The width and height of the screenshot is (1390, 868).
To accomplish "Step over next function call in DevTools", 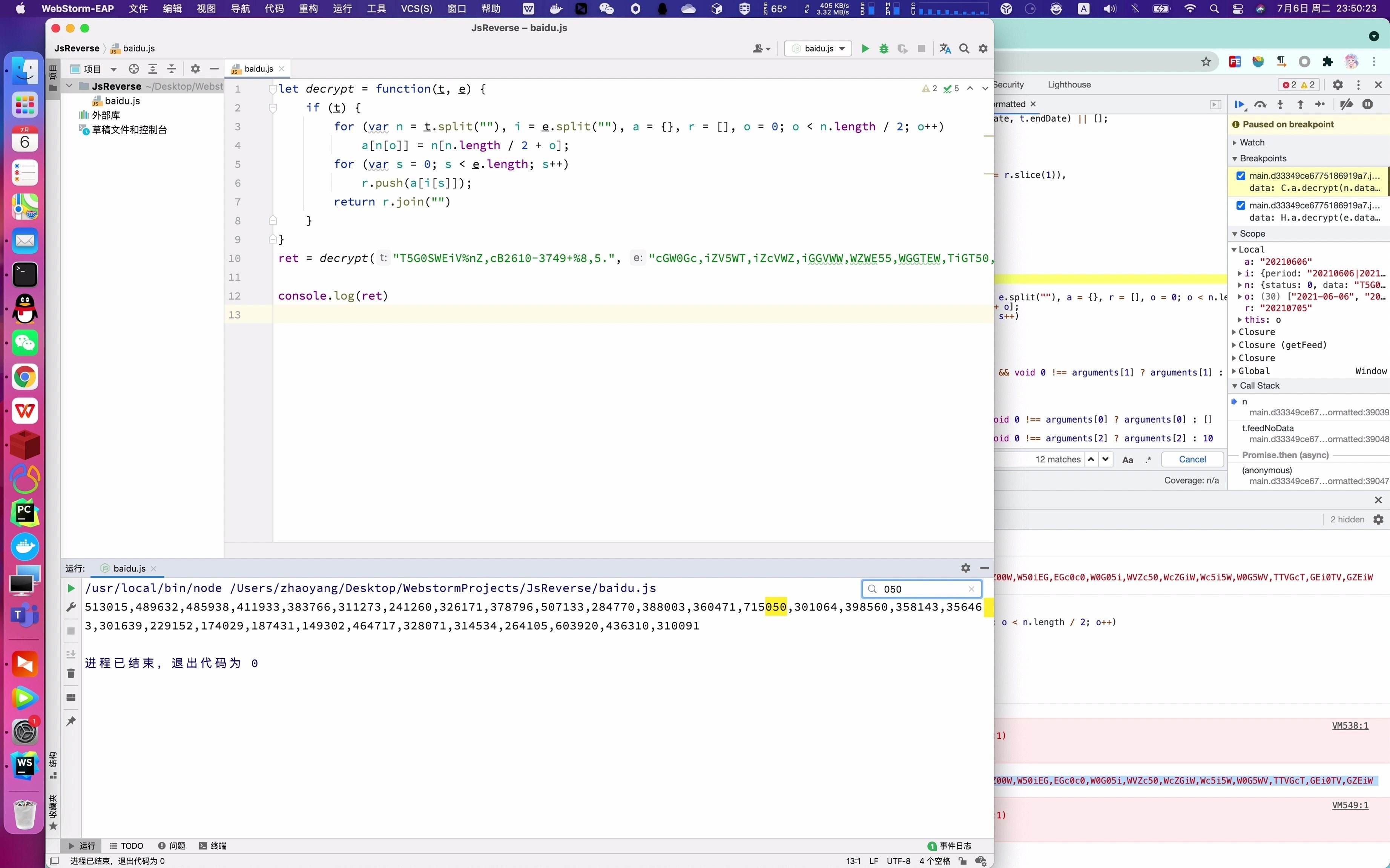I will [x=1260, y=104].
